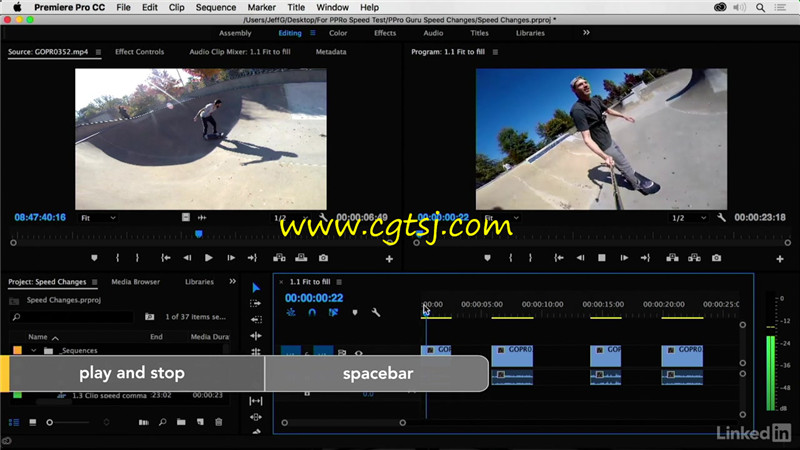Switch Project panel to icon view

[33, 422]
